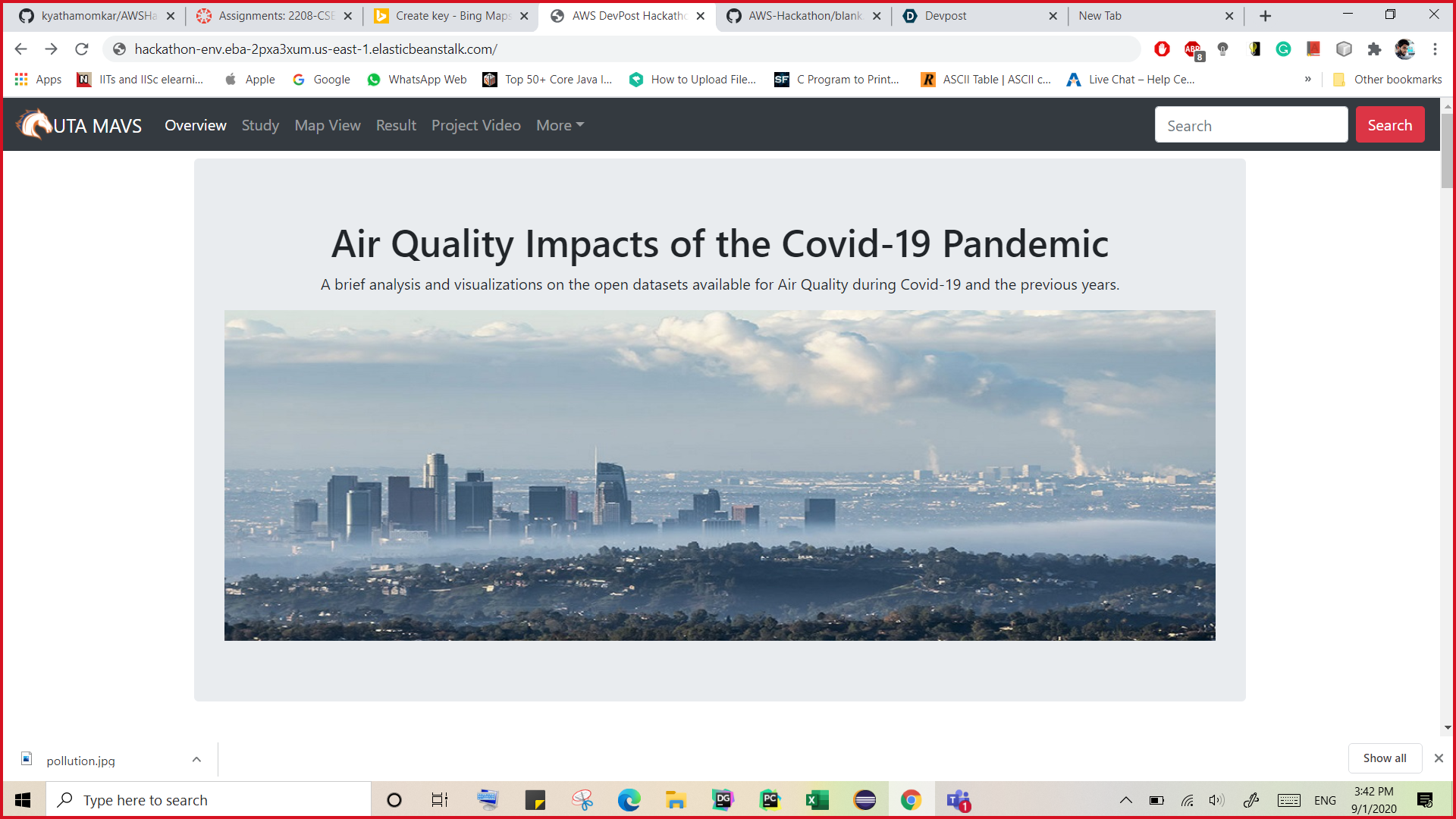The height and width of the screenshot is (819, 1456).
Task: Open the Grammarly extension icon
Action: (1283, 49)
